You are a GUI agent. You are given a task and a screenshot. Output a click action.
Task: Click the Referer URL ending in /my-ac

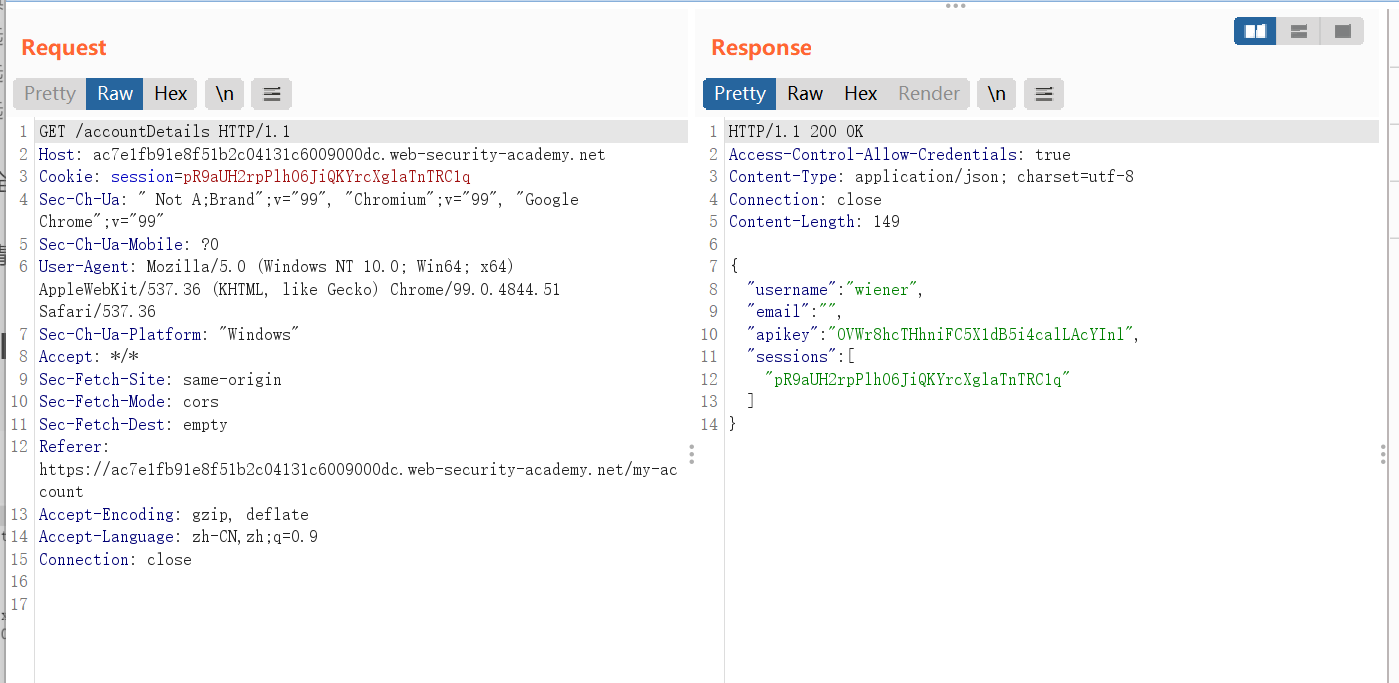pyautogui.click(x=358, y=470)
